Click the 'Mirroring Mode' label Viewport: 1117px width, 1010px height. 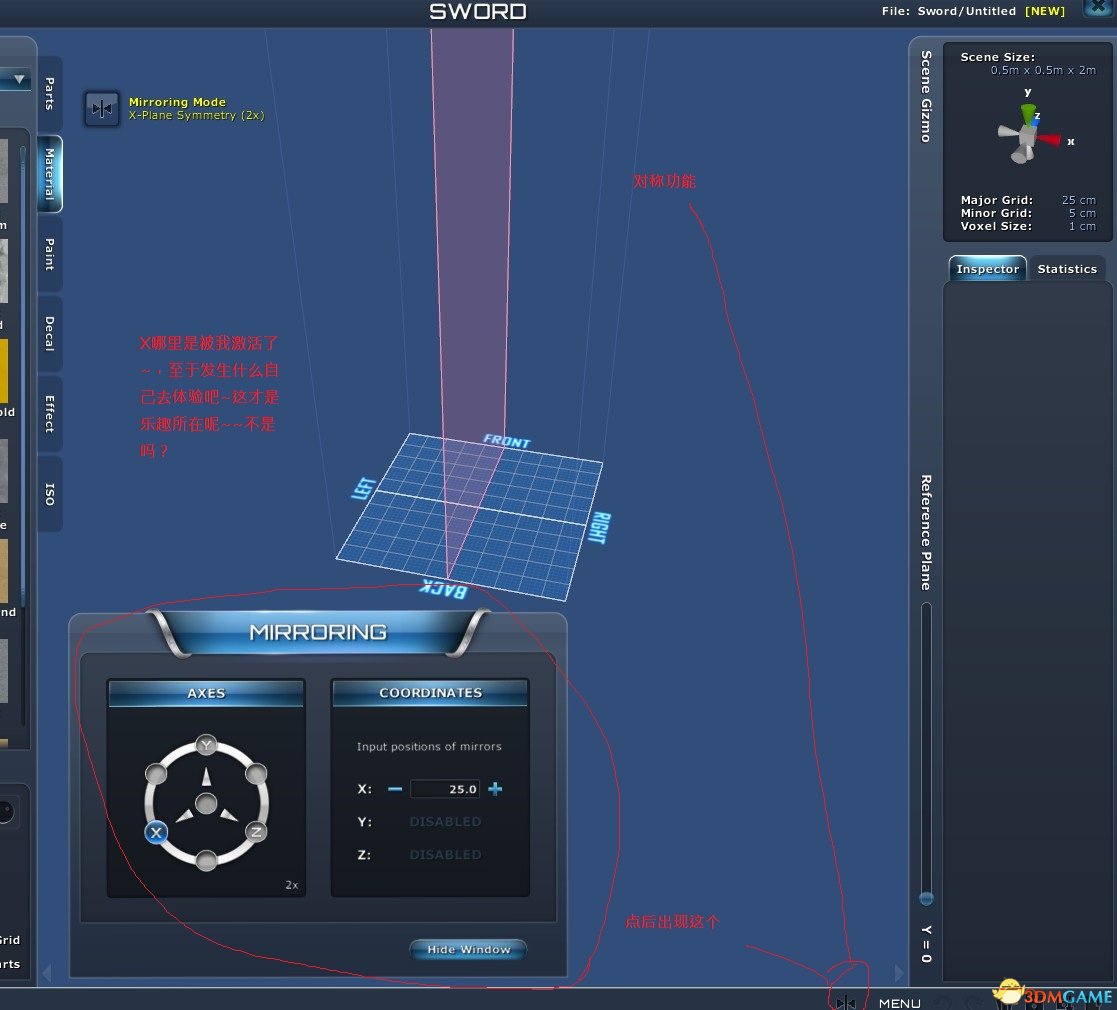(177, 102)
